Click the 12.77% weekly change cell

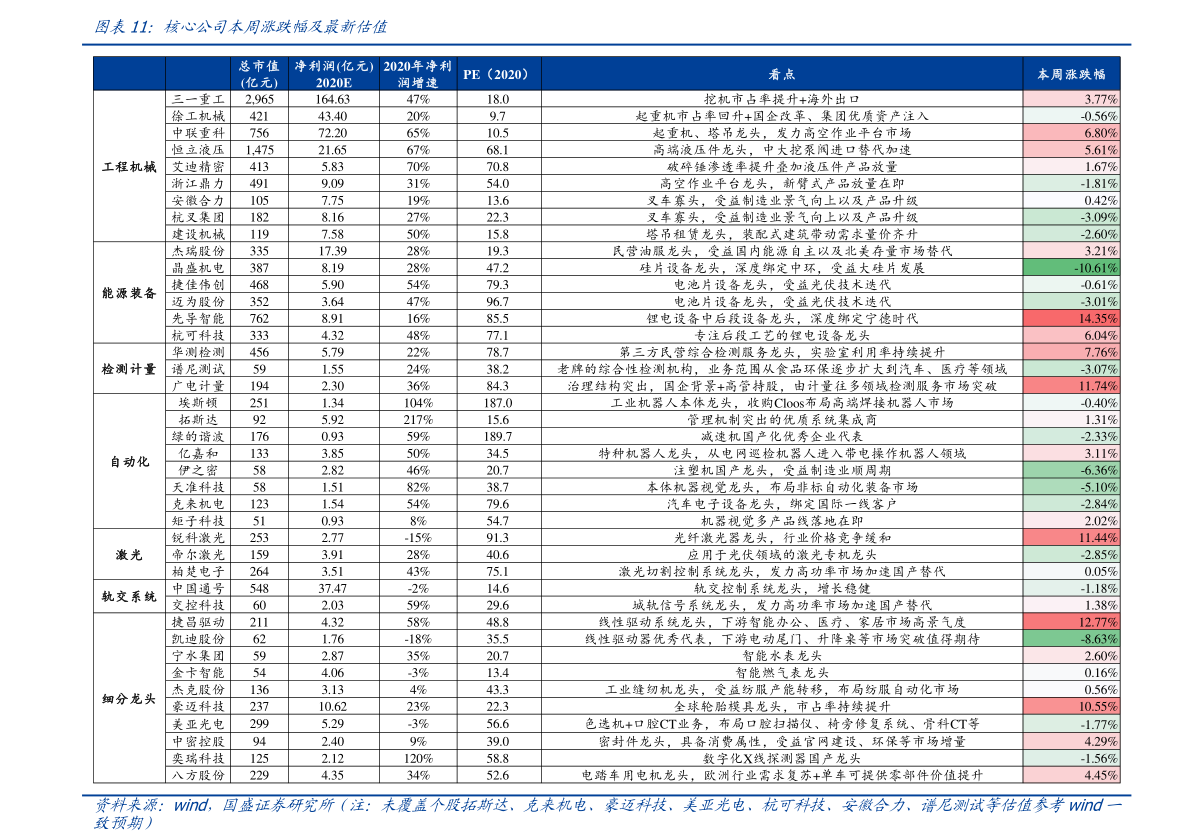pyautogui.click(x=1071, y=622)
